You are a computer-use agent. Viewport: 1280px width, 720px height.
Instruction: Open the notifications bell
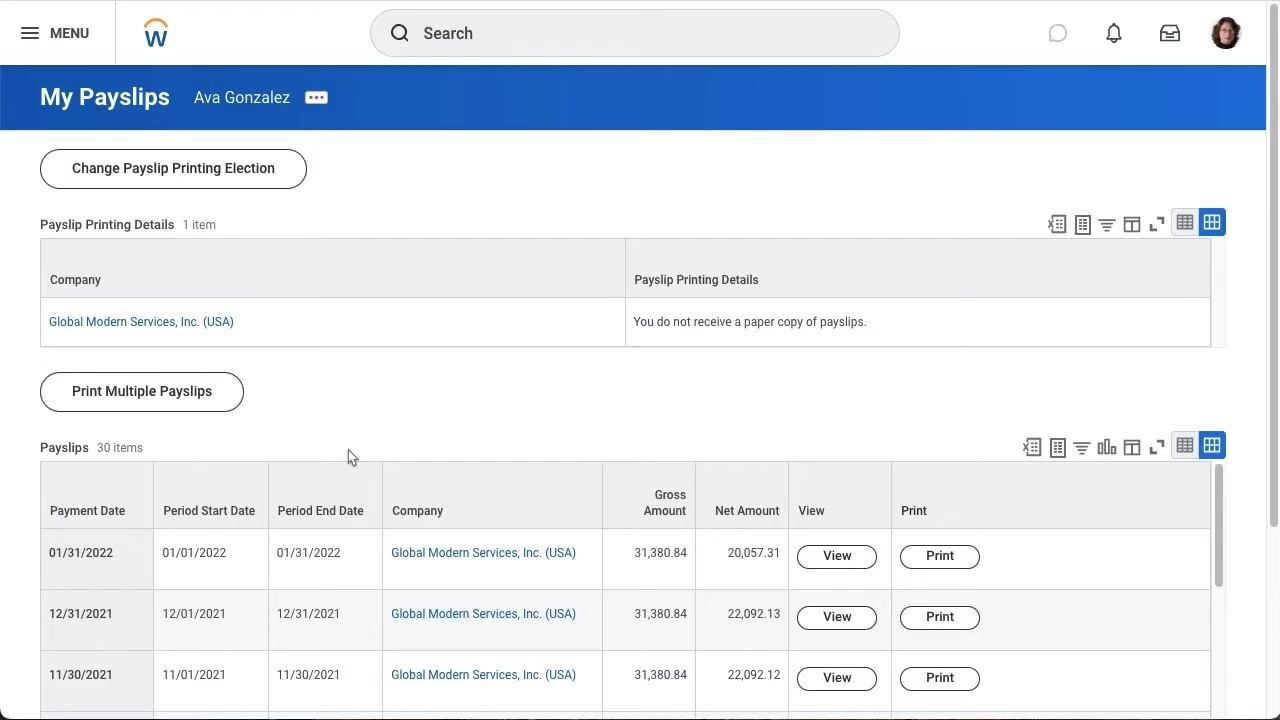point(1114,33)
